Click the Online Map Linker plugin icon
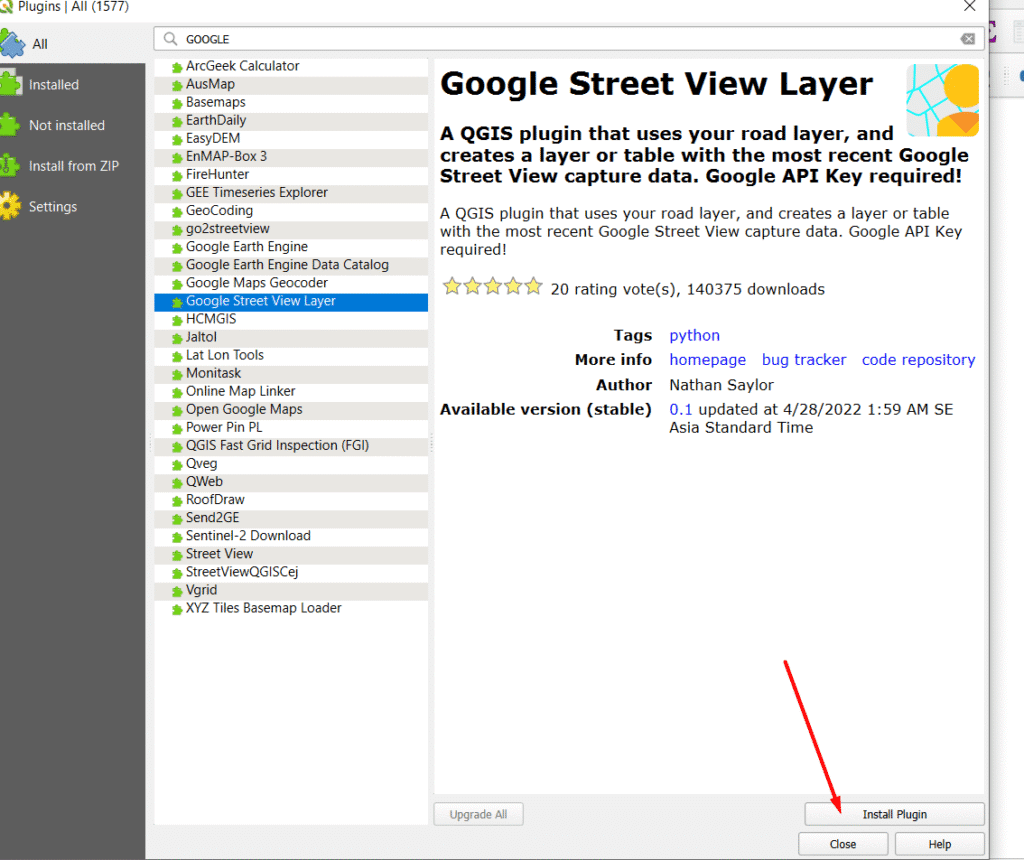This screenshot has width=1024, height=860. click(x=176, y=392)
